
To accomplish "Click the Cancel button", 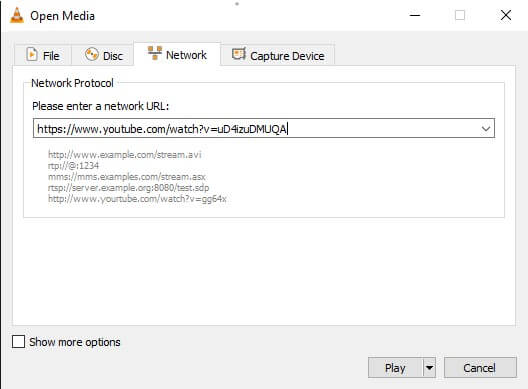I will coord(480,368).
